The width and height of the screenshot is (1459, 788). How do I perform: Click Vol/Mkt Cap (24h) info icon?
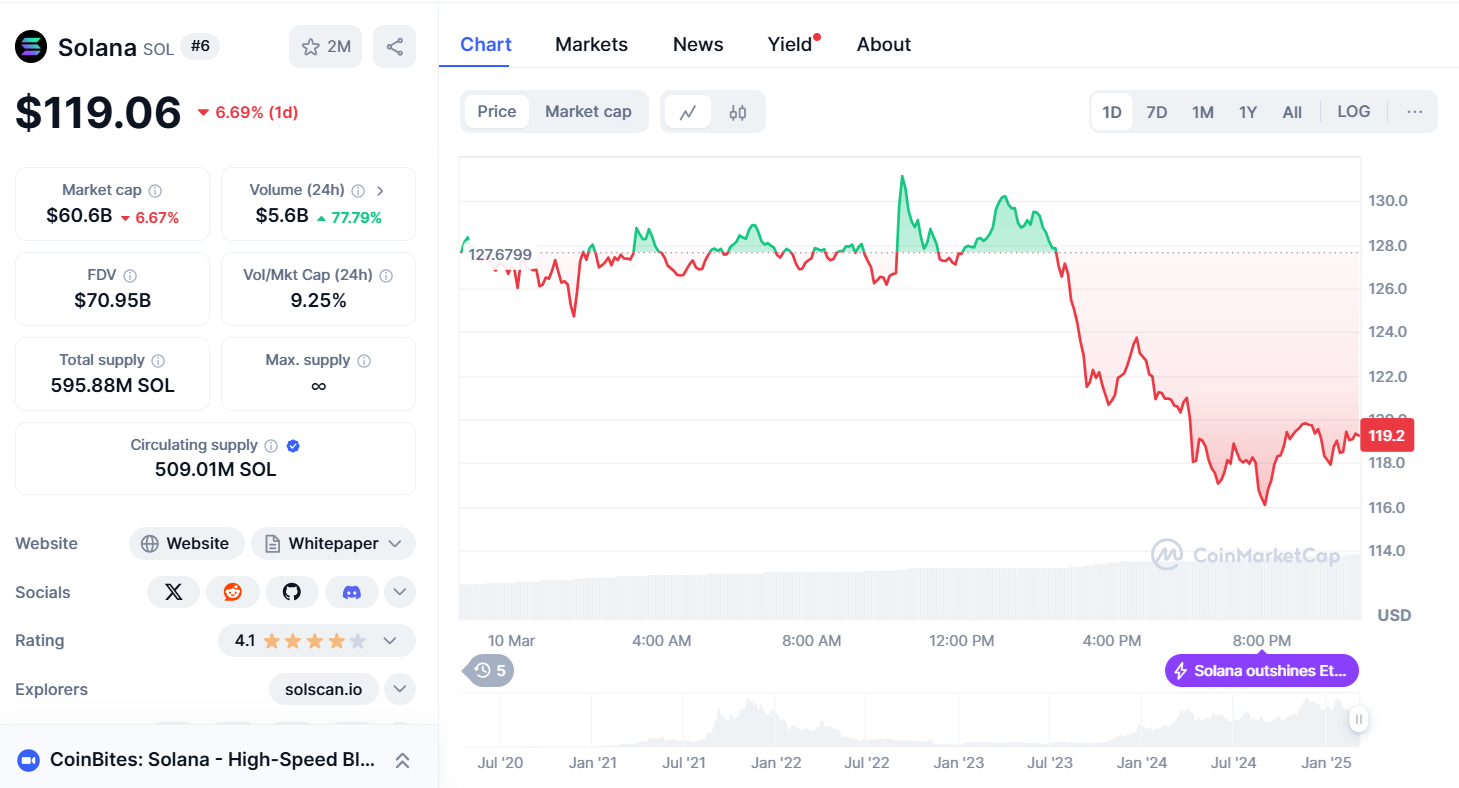point(386,275)
